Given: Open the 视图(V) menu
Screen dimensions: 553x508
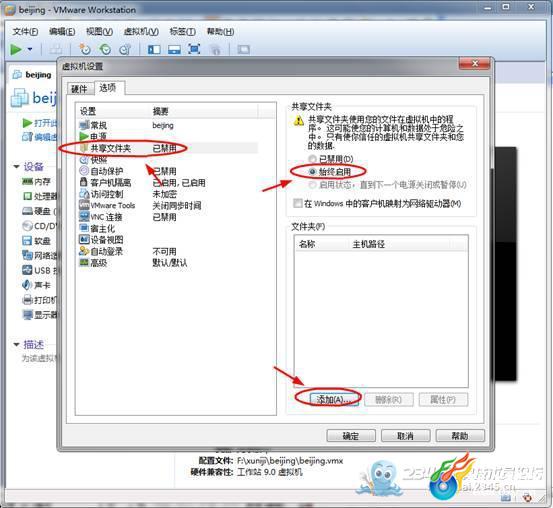Looking at the screenshot, I should tap(99, 31).
